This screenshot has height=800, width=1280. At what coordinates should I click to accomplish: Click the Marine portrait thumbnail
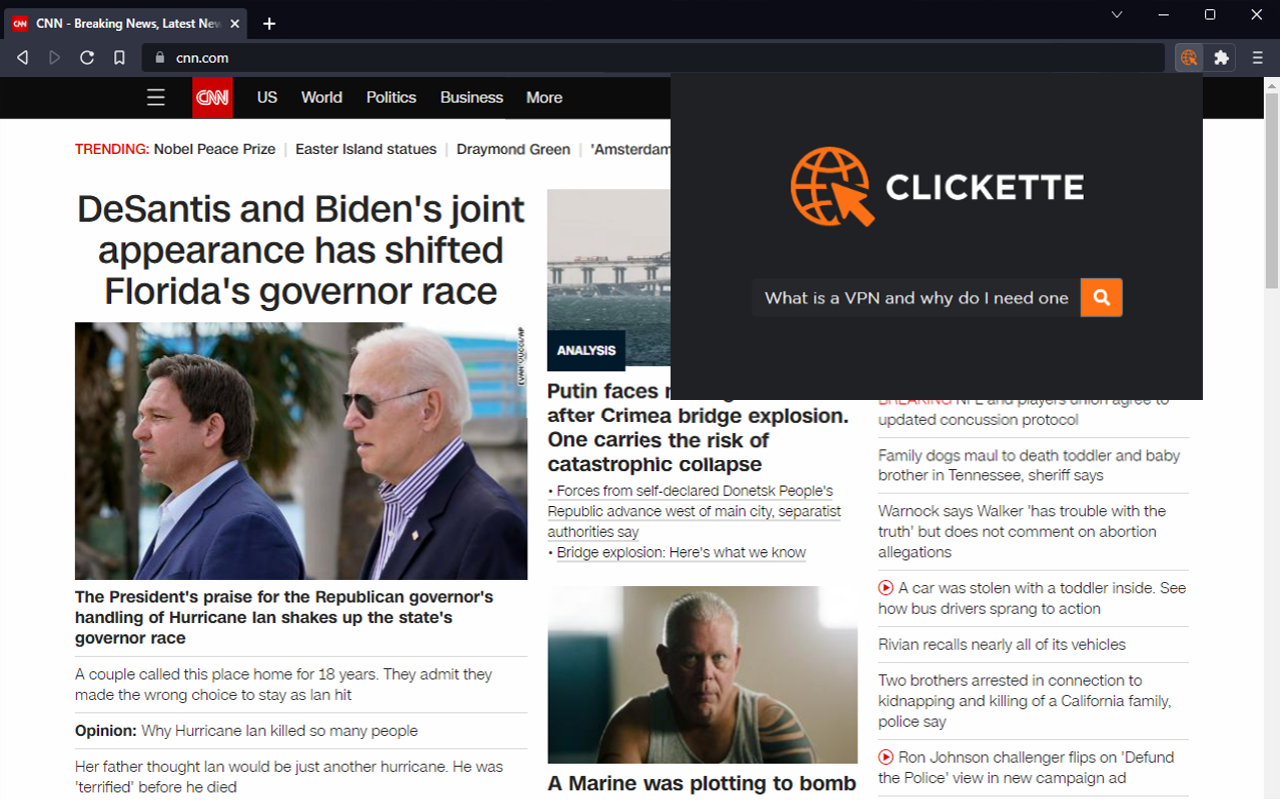[702, 674]
